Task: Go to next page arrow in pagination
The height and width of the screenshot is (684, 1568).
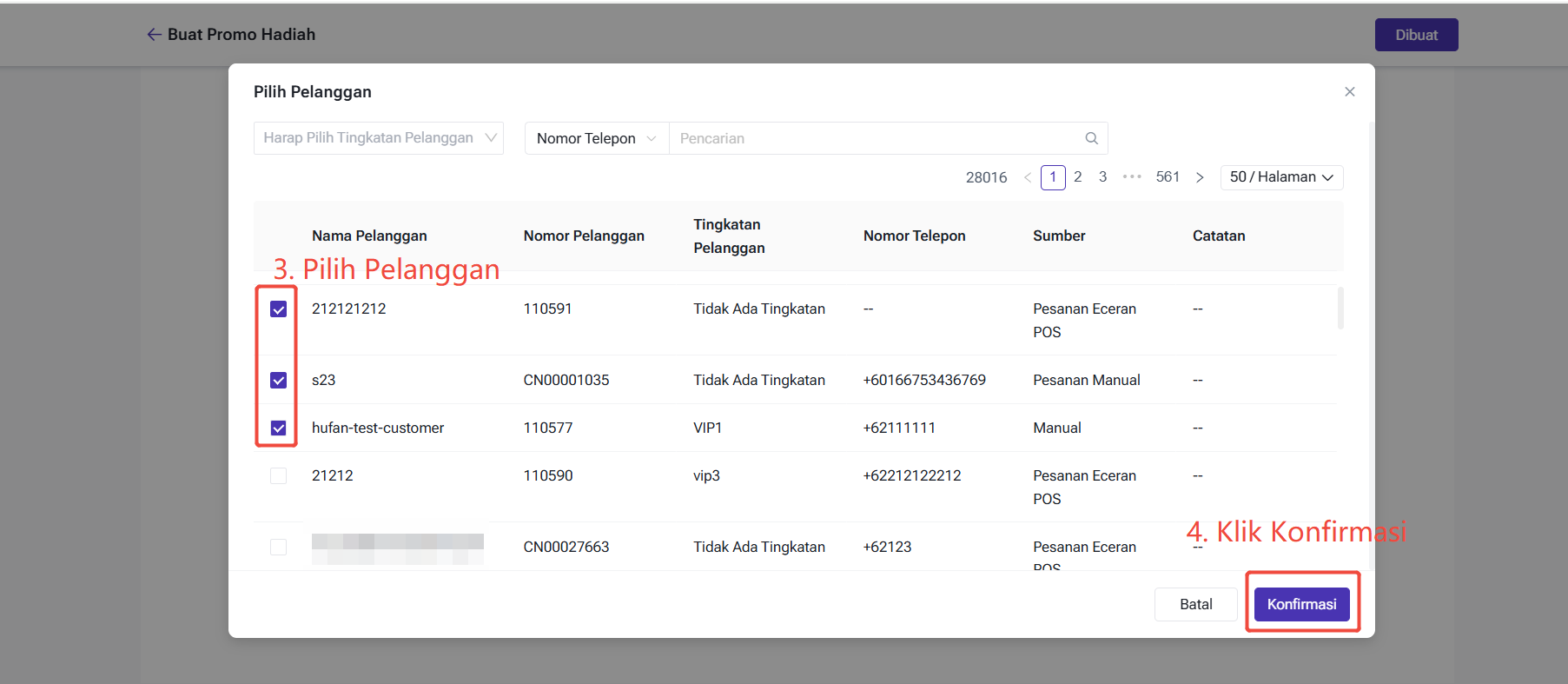Action: (1200, 177)
